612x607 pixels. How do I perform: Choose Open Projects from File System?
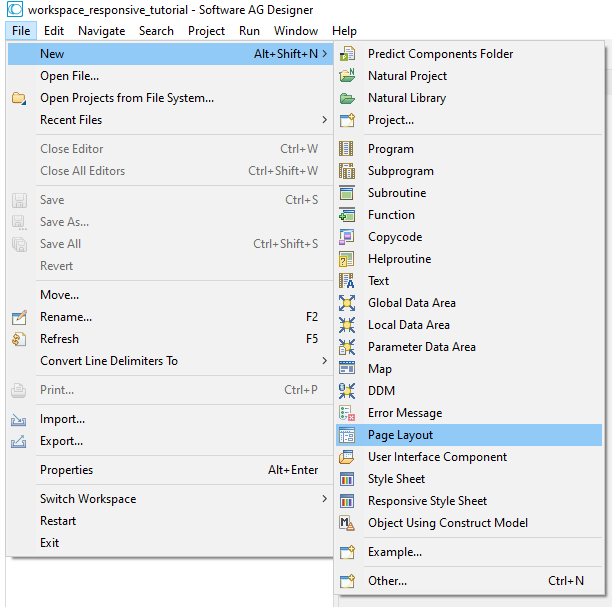[x=126, y=98]
